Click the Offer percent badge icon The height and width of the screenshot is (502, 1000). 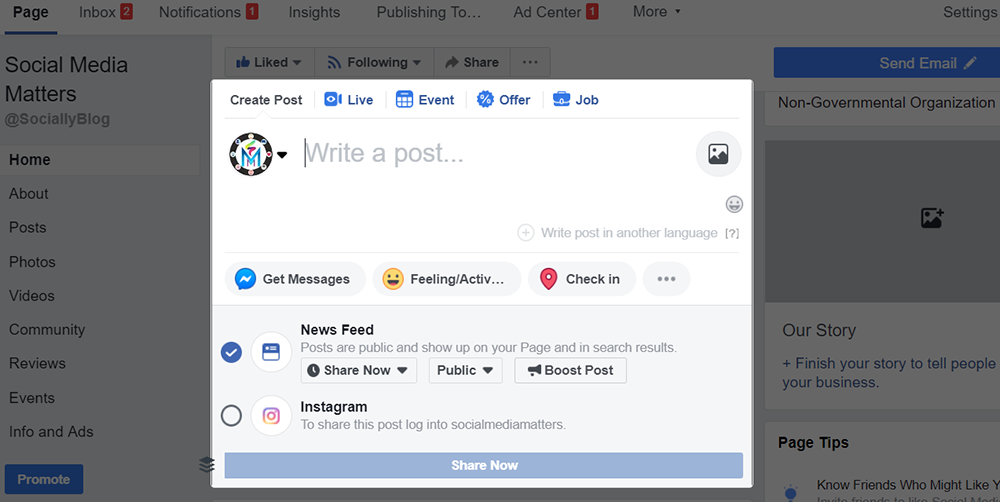(x=485, y=100)
